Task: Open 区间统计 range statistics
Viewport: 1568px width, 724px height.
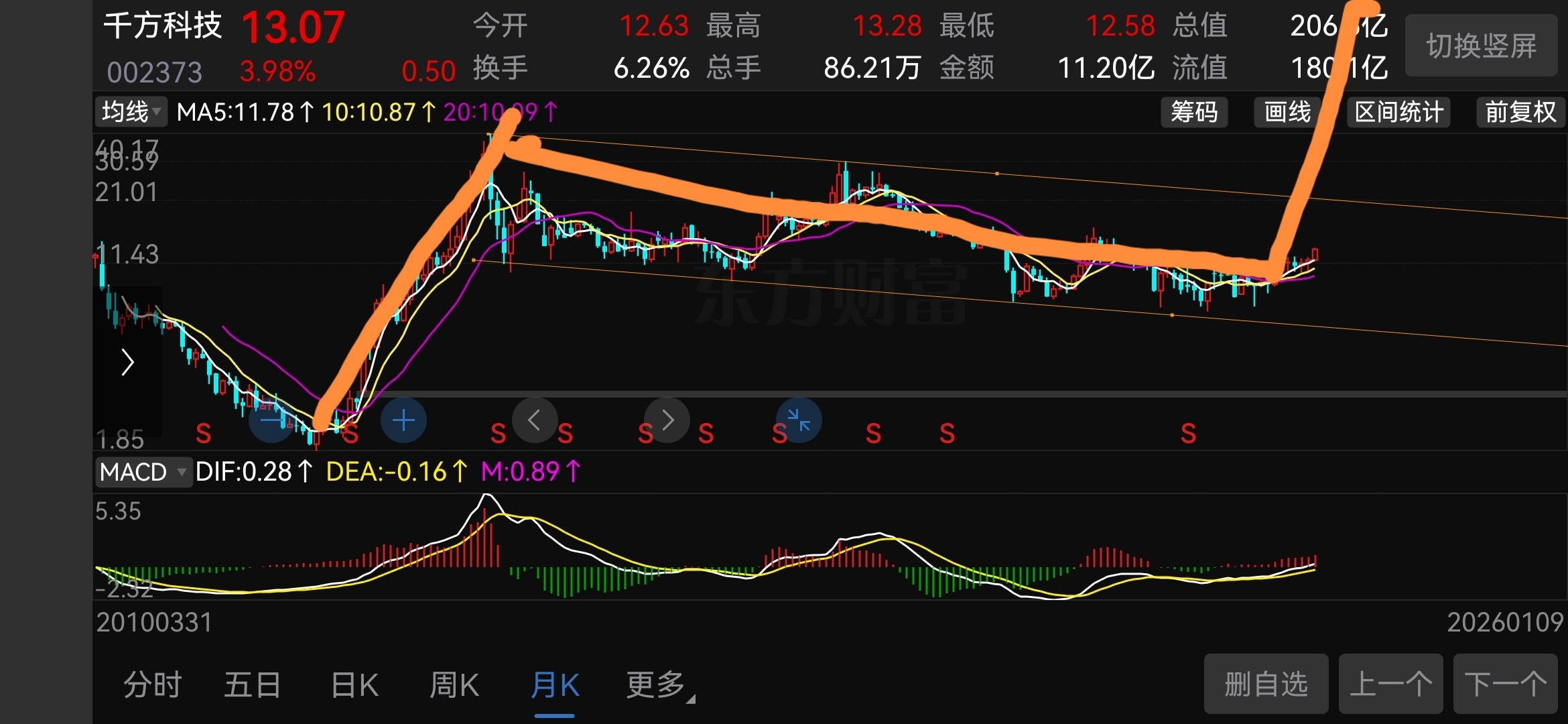Action: tap(1399, 112)
